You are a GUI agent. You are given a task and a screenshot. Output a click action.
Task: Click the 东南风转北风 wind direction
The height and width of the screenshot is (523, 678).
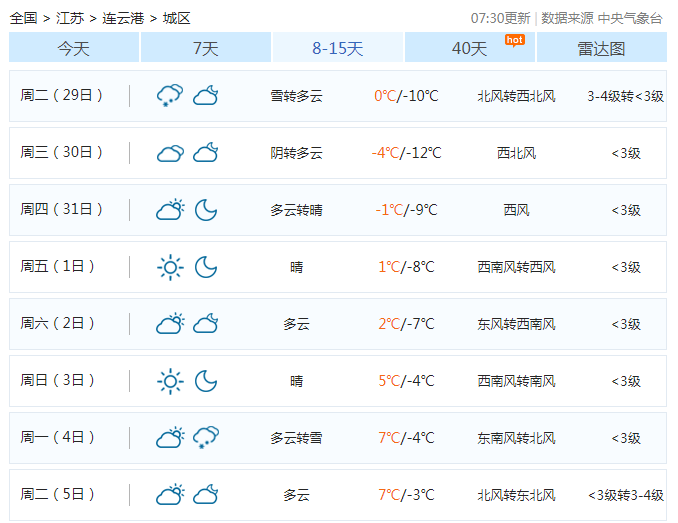[516, 438]
